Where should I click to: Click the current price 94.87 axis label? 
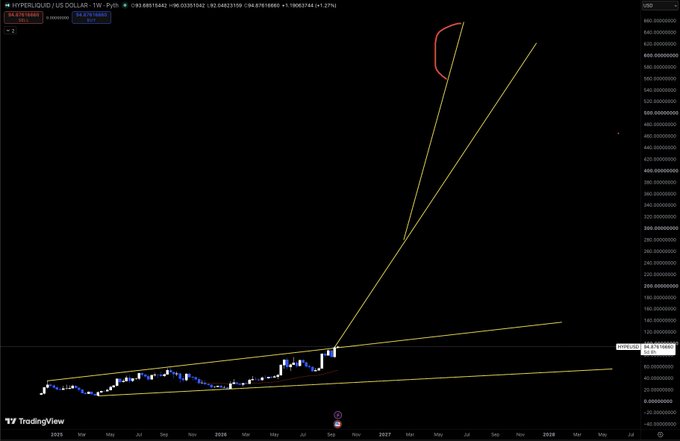(x=658, y=349)
